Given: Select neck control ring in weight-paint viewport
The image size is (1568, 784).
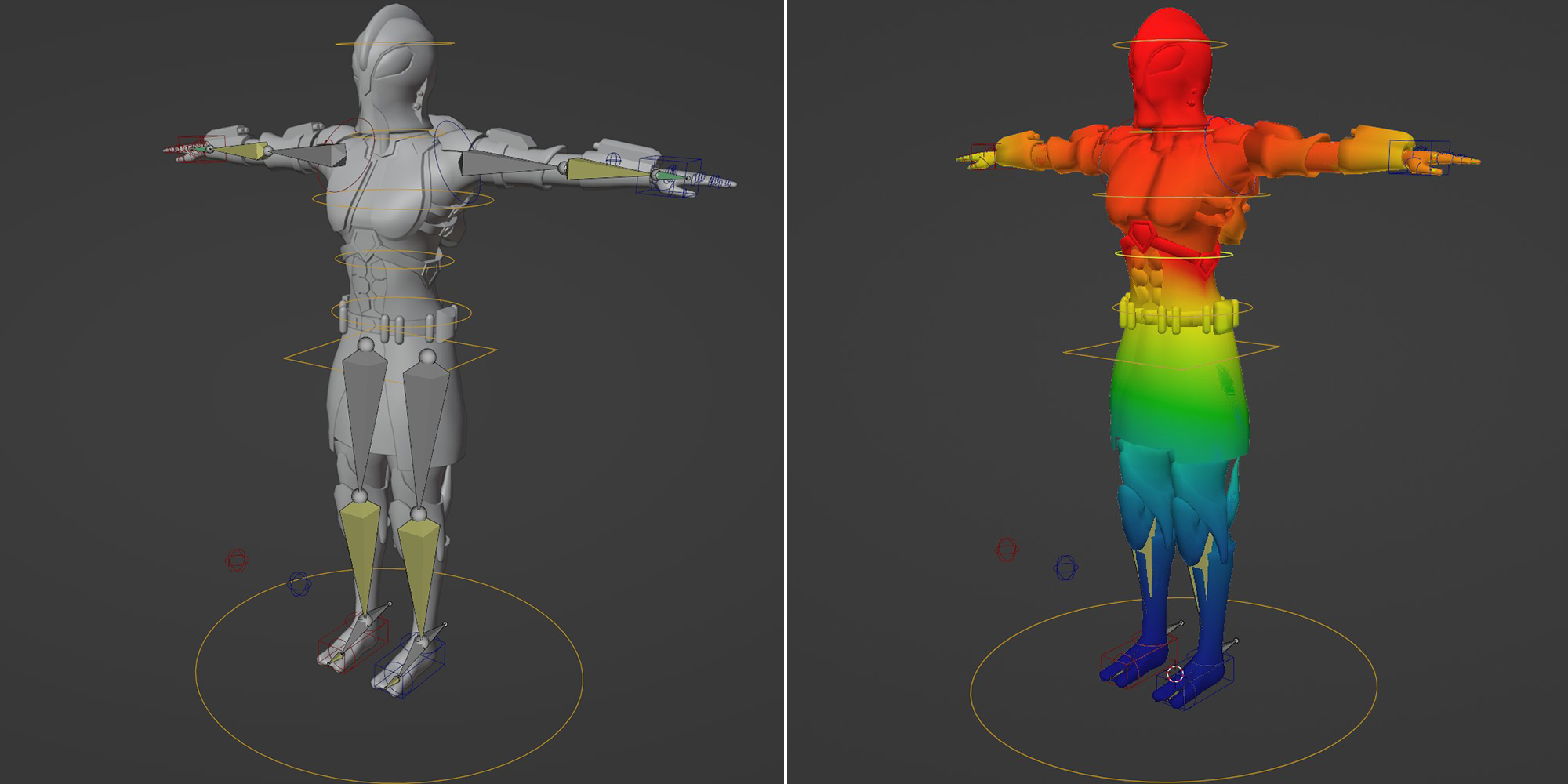Looking at the screenshot, I should (x=1170, y=132).
